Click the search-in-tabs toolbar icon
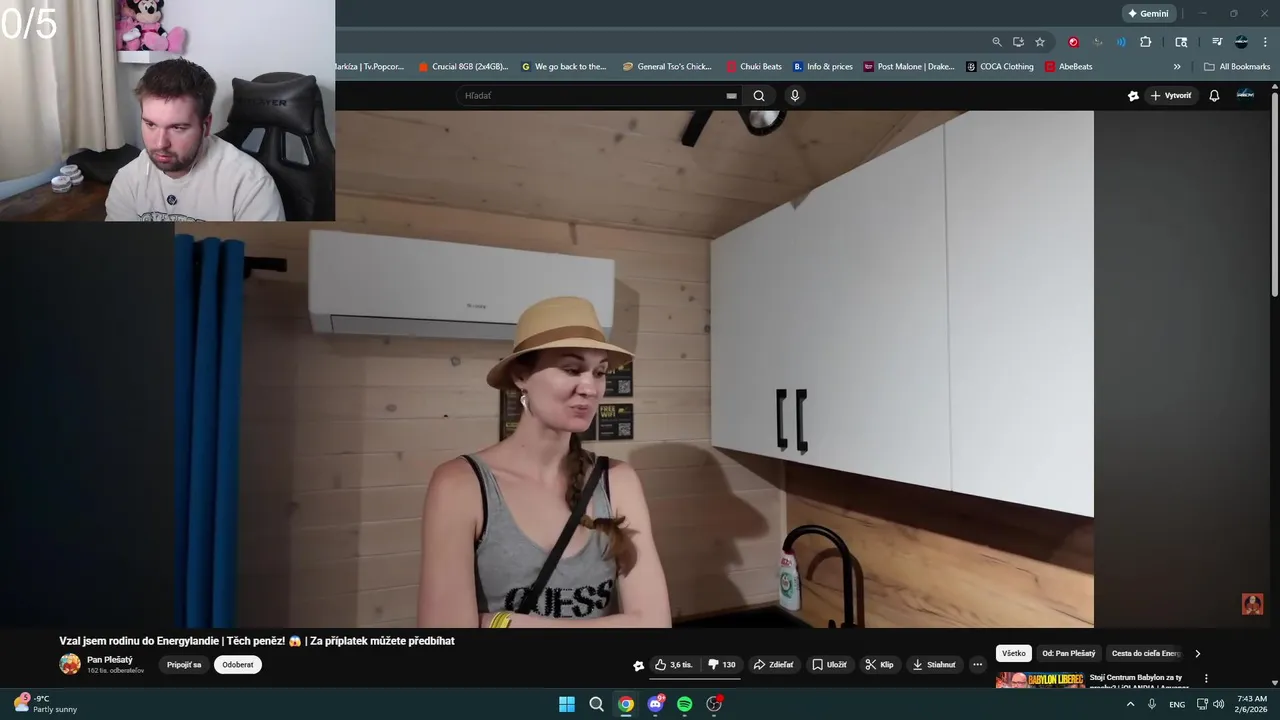Screen dimensions: 1280x720 coord(1181,42)
